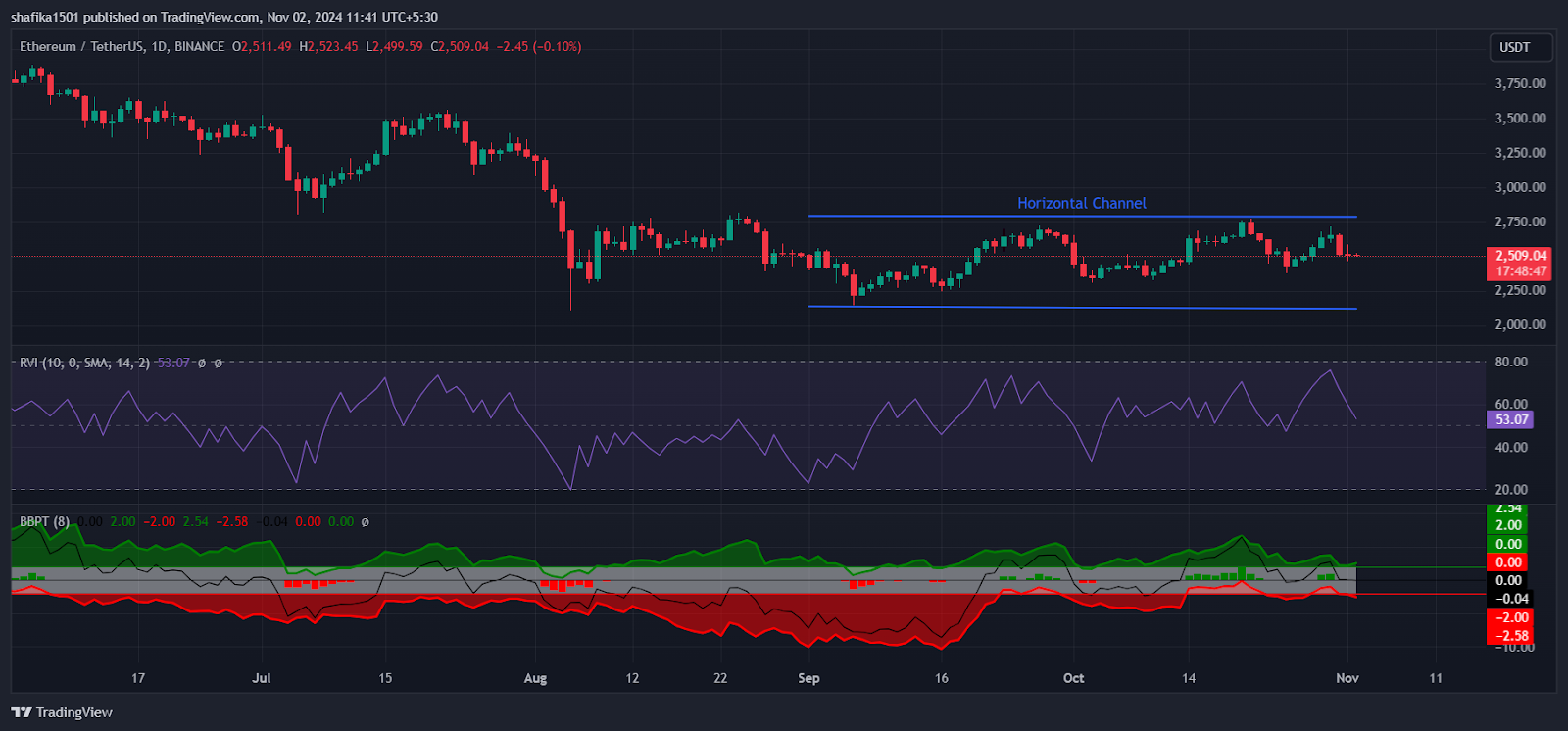Click the 40.00 RVI axis label
Viewport: 1568px width, 731px height.
(x=1511, y=447)
